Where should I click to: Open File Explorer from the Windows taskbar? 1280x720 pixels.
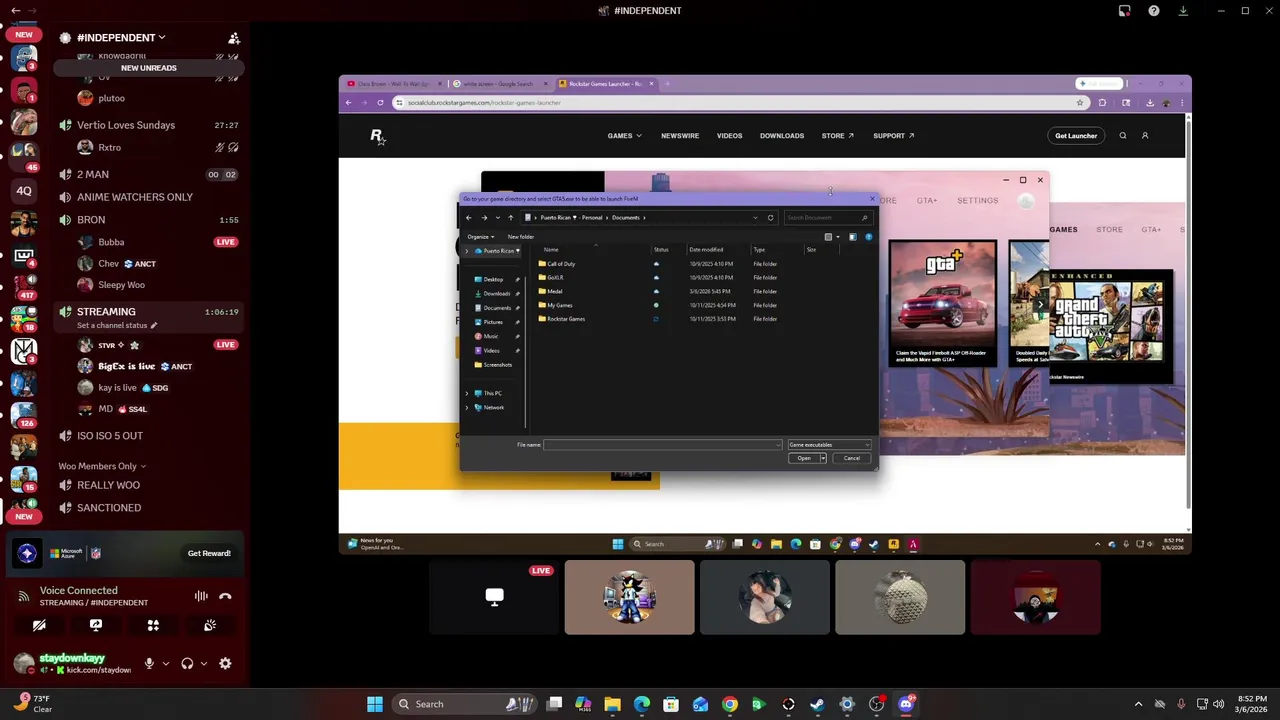tap(612, 704)
